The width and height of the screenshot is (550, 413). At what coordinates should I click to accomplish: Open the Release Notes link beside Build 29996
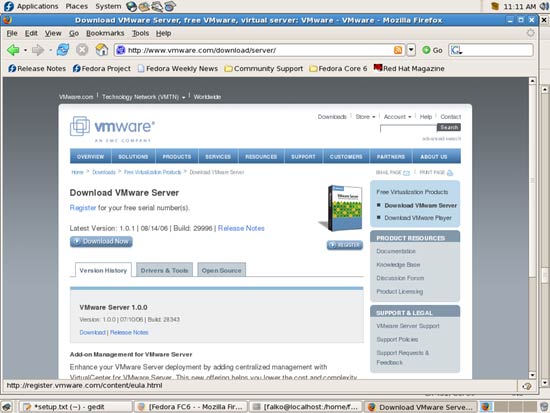[241, 228]
